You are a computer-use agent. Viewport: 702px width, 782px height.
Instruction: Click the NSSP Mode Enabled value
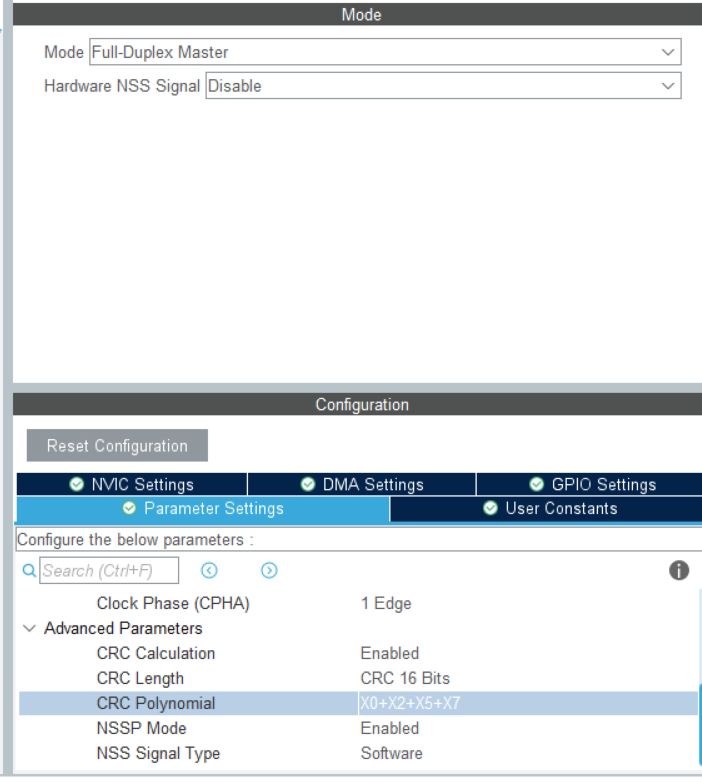390,728
